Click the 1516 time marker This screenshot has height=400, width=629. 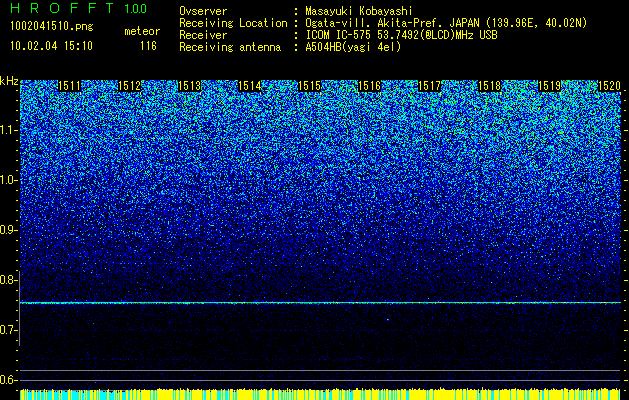369,86
